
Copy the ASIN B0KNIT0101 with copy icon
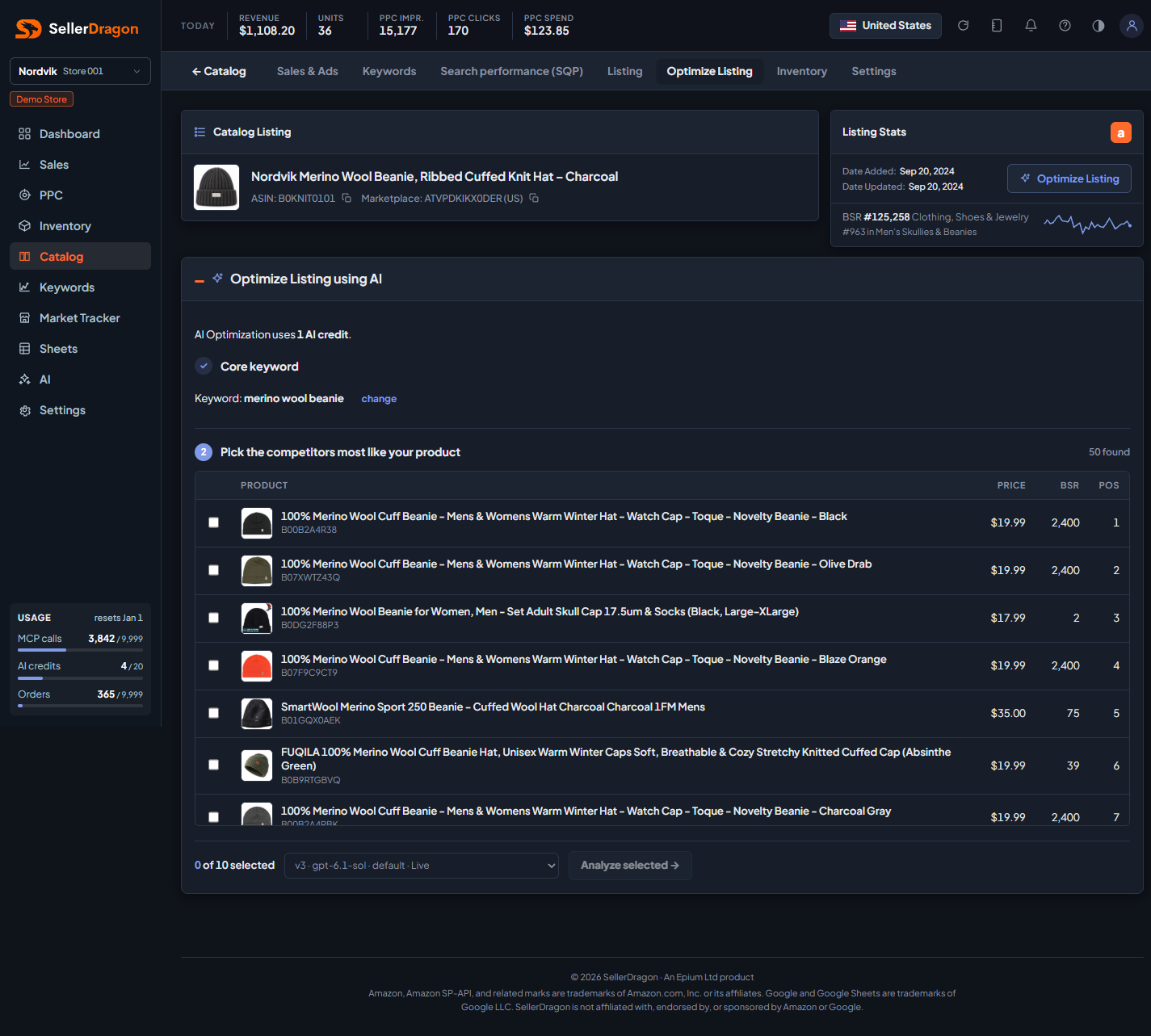click(x=347, y=198)
